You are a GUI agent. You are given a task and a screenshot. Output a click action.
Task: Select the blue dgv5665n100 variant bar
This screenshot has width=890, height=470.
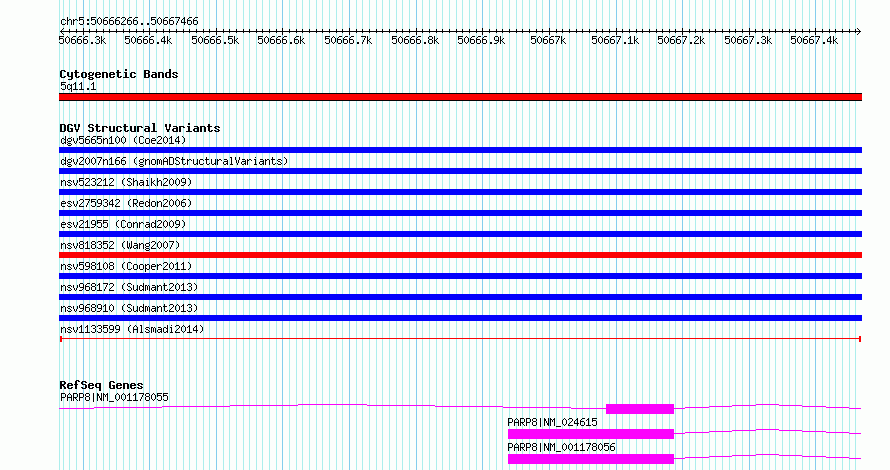point(460,150)
